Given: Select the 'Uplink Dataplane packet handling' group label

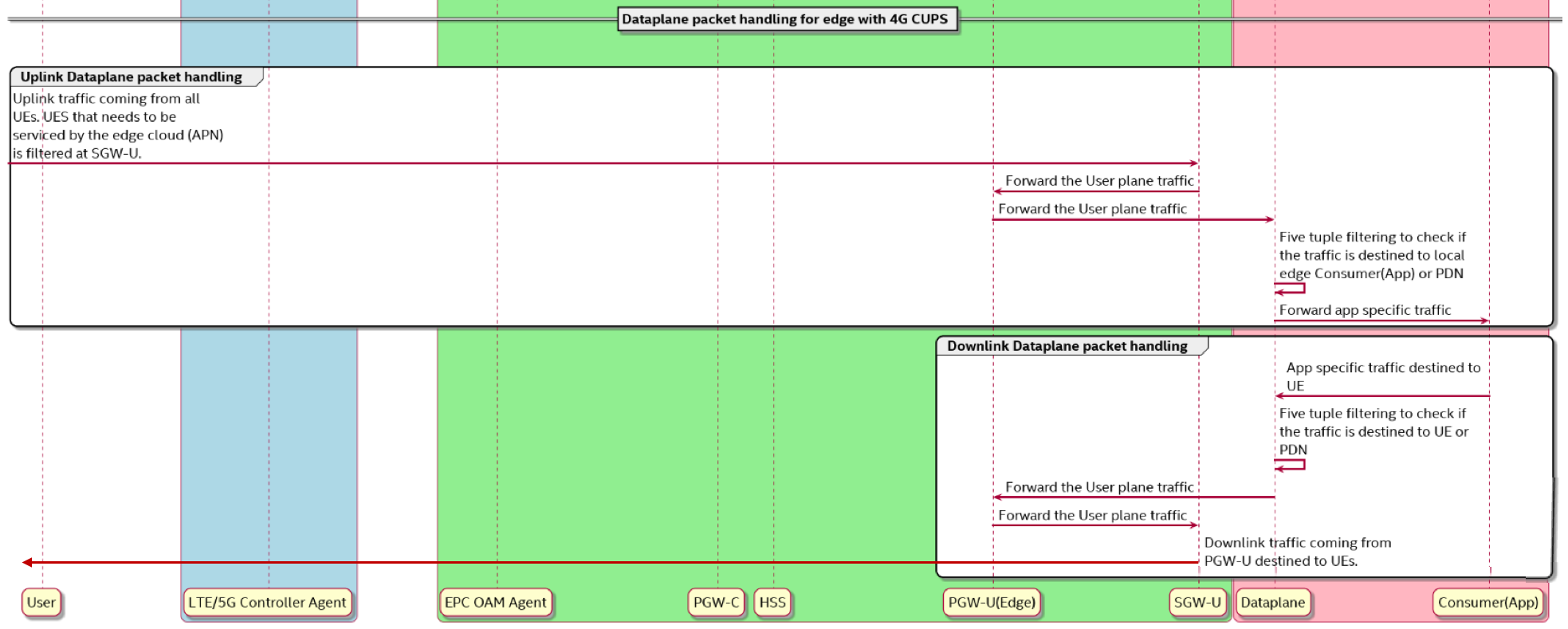Looking at the screenshot, I should [x=132, y=77].
